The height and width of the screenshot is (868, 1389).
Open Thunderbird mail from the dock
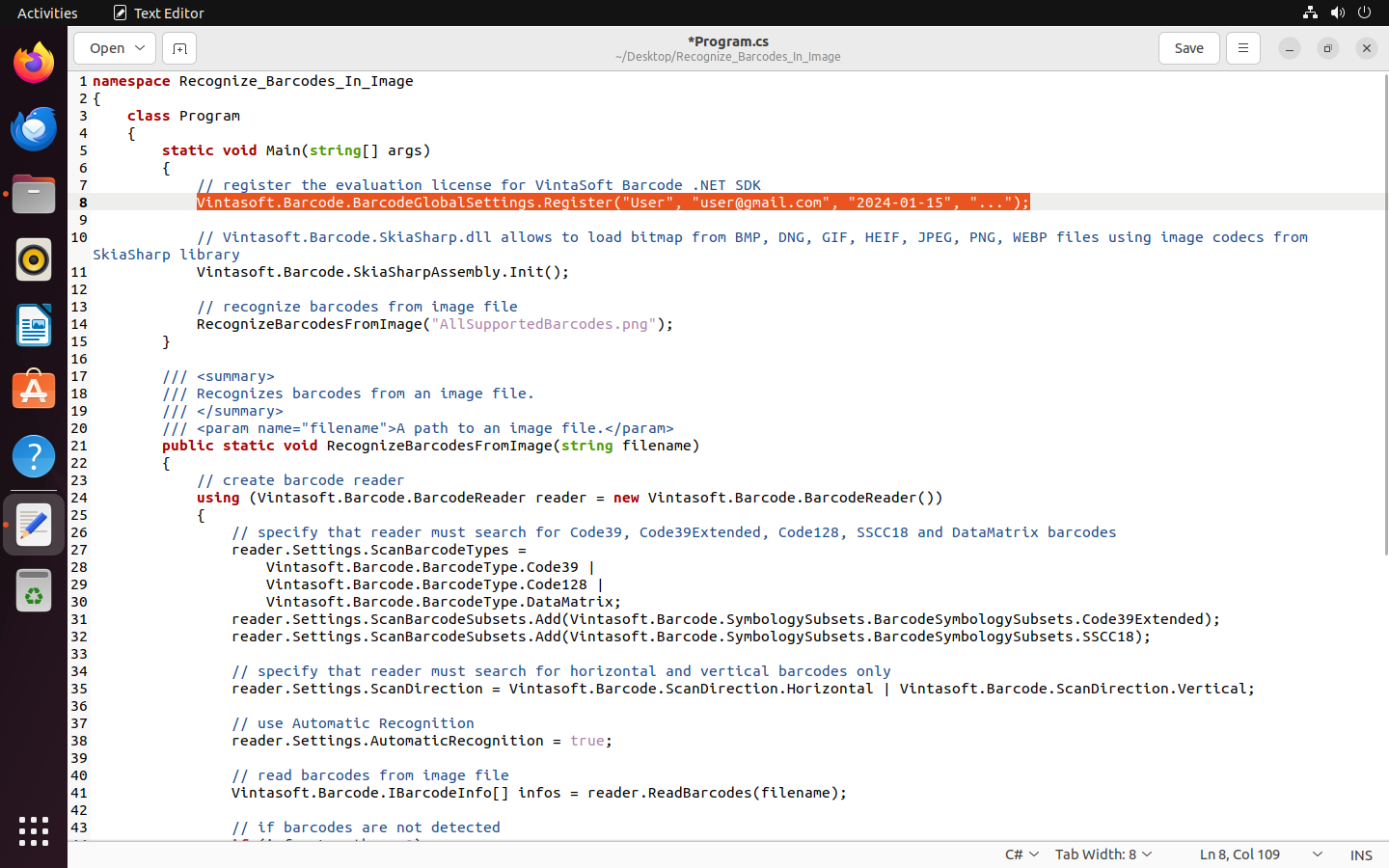34,129
